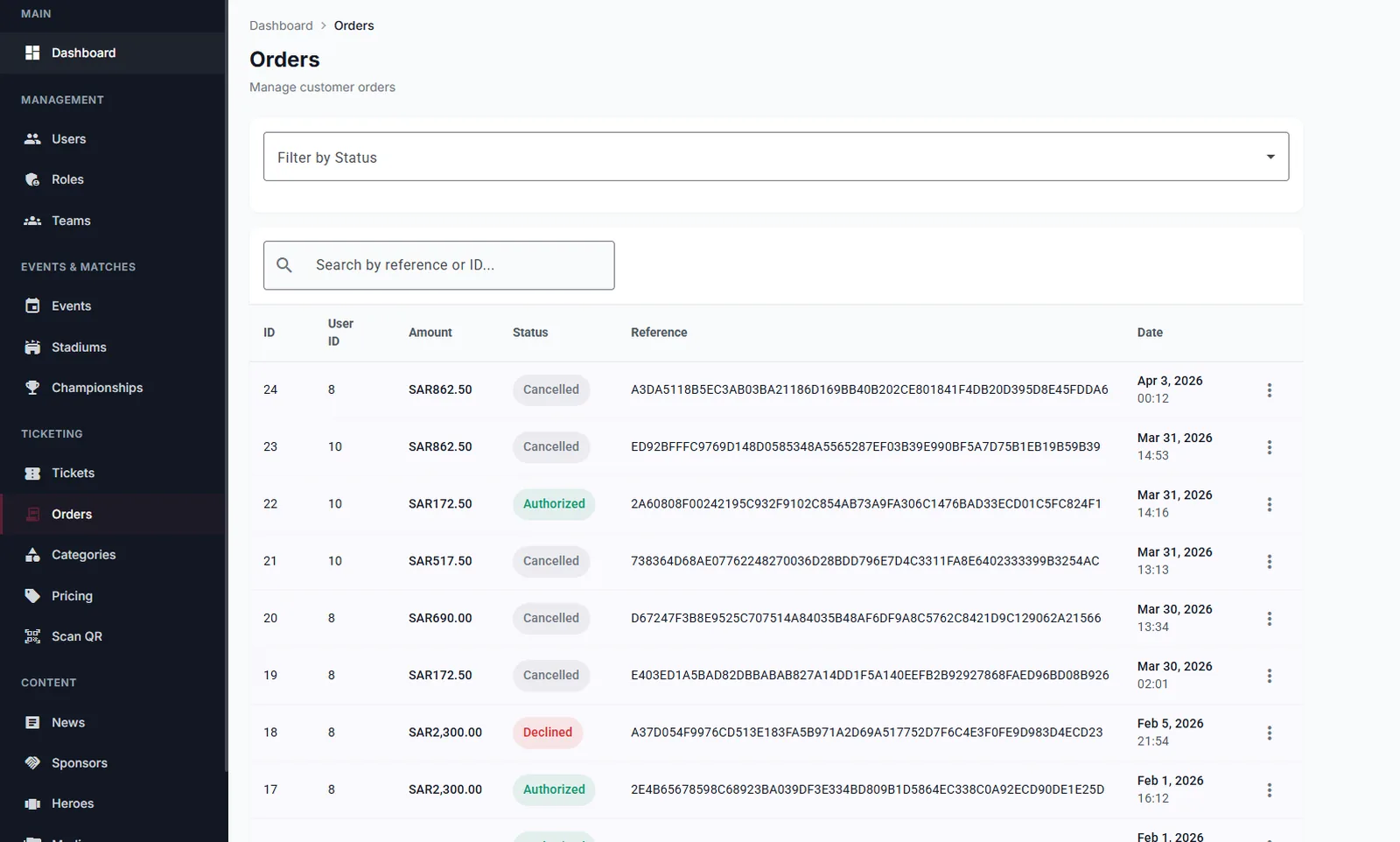Click amount SAR2,300.00 of order 18

coord(445,732)
